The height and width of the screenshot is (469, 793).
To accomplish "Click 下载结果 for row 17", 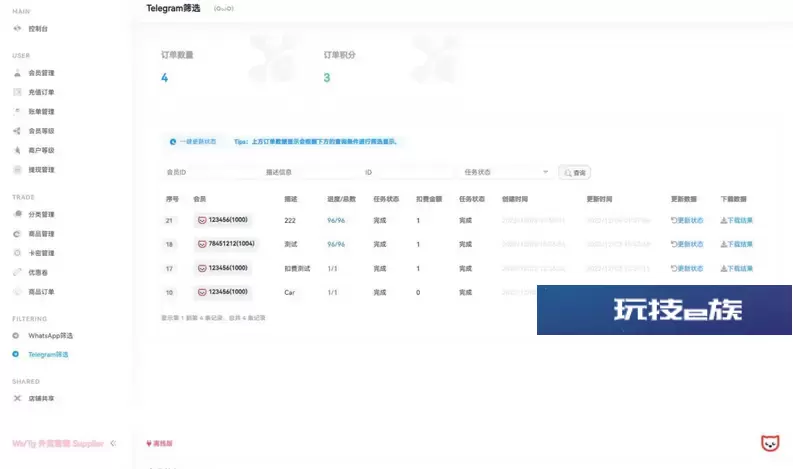I will point(736,268).
